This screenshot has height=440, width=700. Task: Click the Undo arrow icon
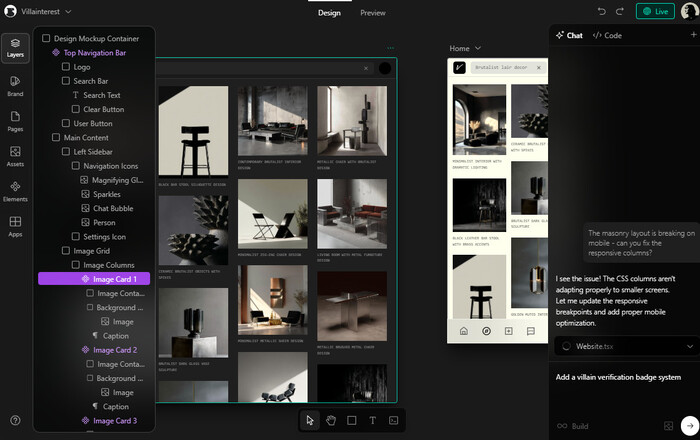[x=602, y=12]
